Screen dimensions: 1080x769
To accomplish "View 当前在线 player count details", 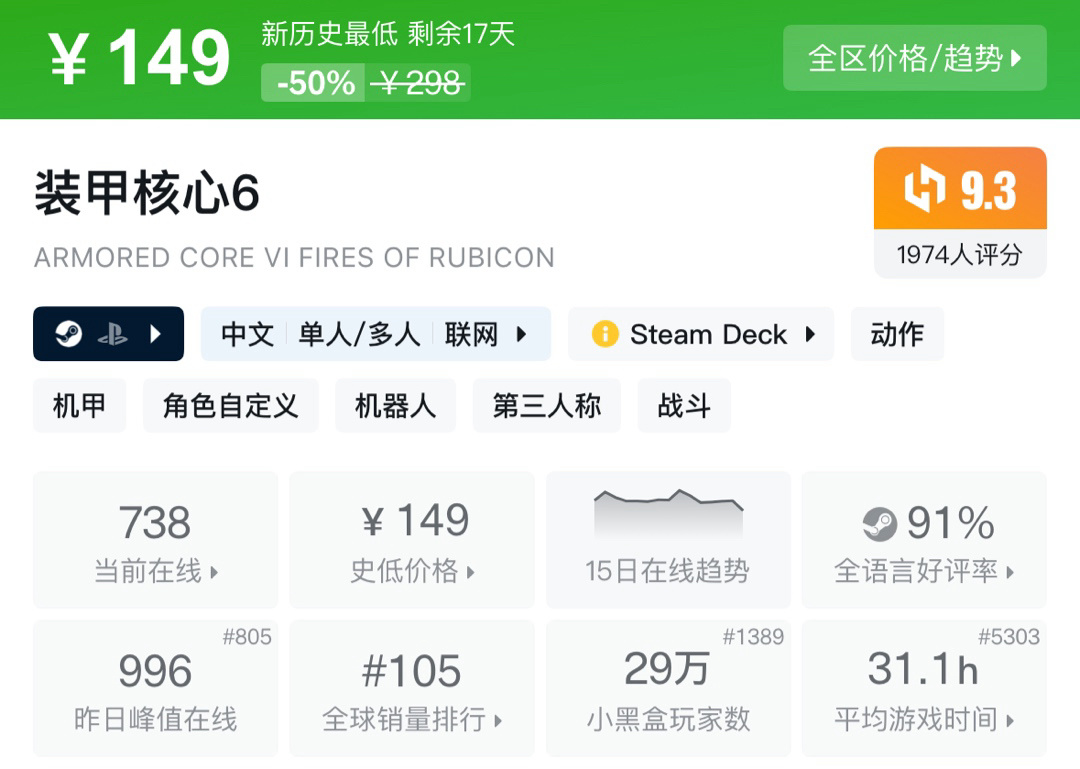I will (x=155, y=541).
